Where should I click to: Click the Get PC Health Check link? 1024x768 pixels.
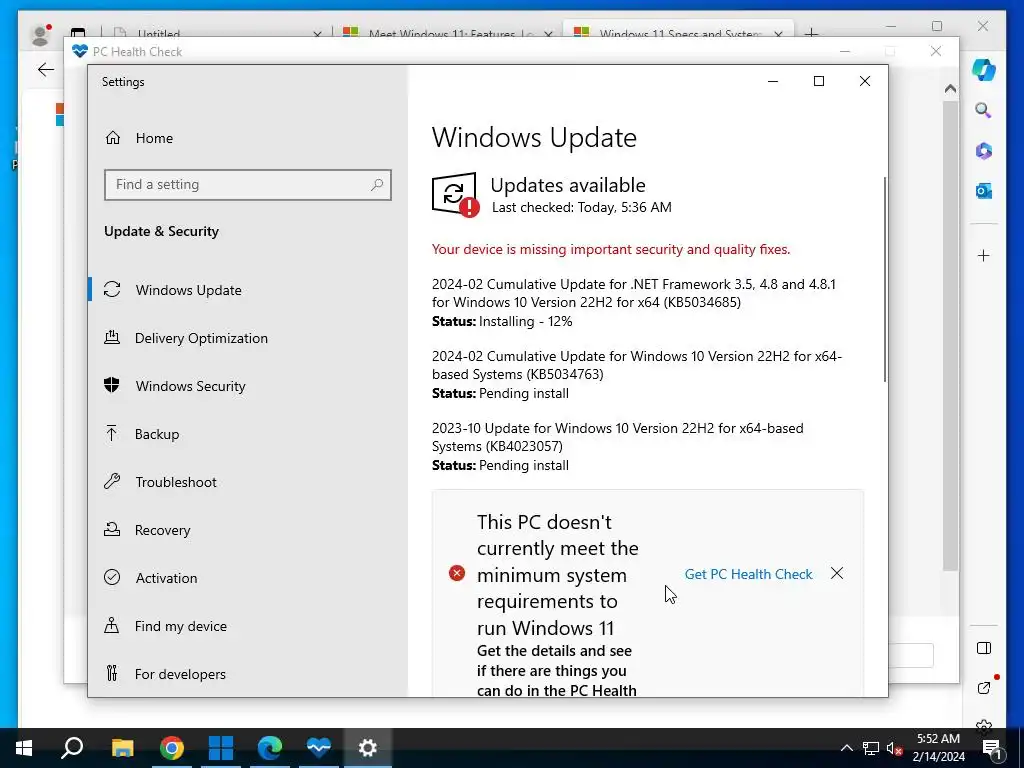tap(748, 574)
